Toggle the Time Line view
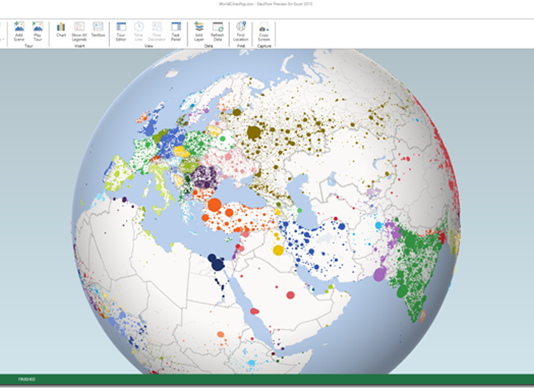Screen dimensions: 534x388 click(x=138, y=31)
